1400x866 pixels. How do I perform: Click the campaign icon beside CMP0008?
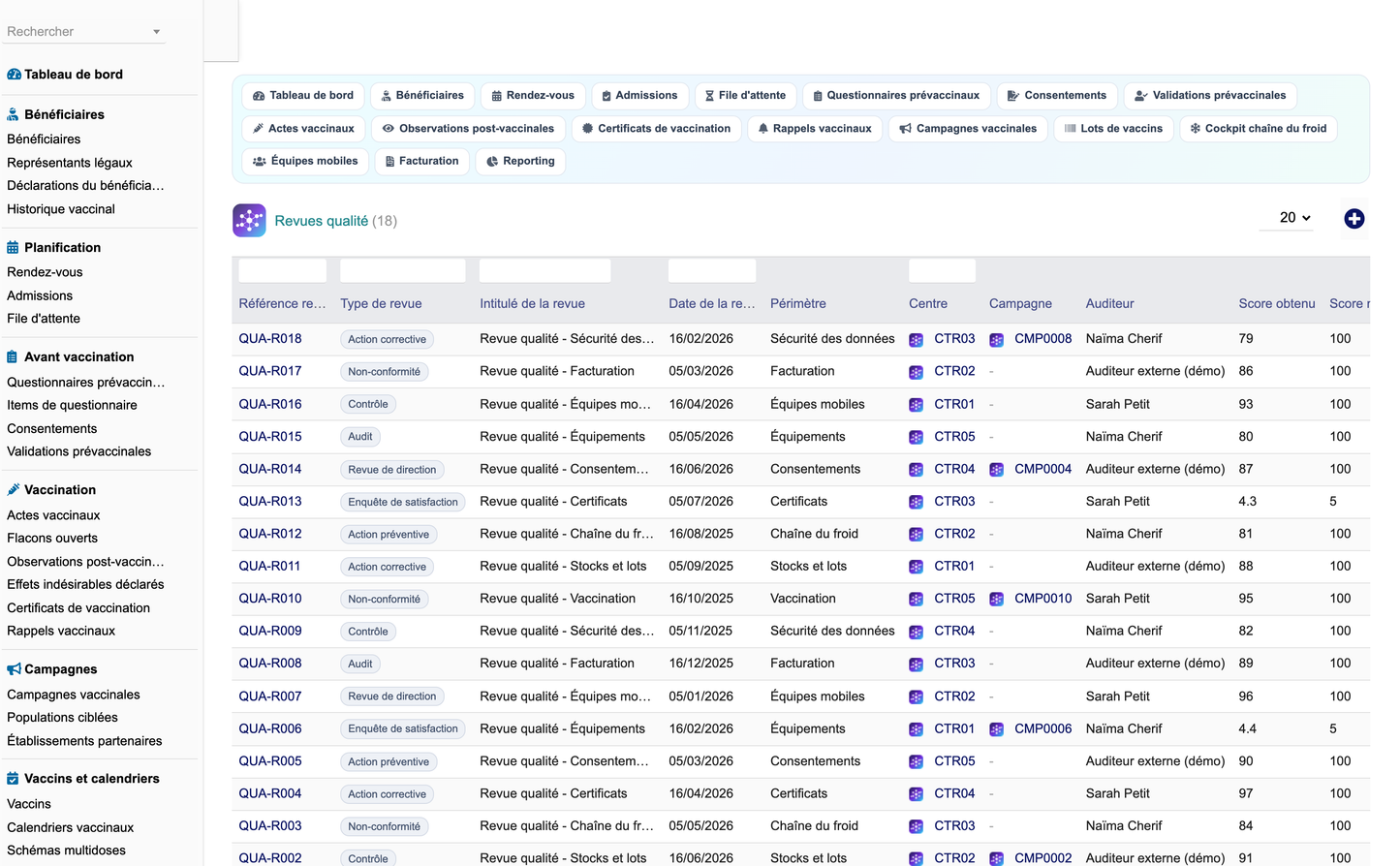996,340
